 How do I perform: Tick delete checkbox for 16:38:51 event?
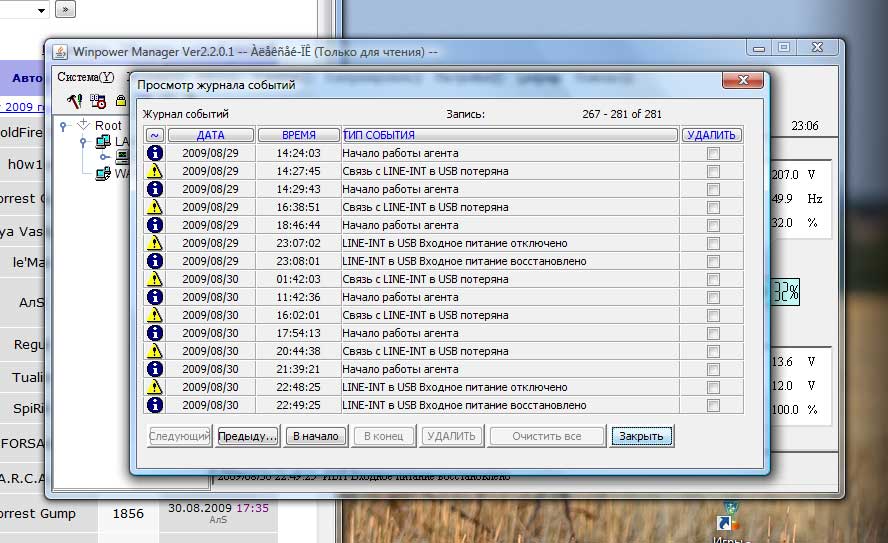713,207
